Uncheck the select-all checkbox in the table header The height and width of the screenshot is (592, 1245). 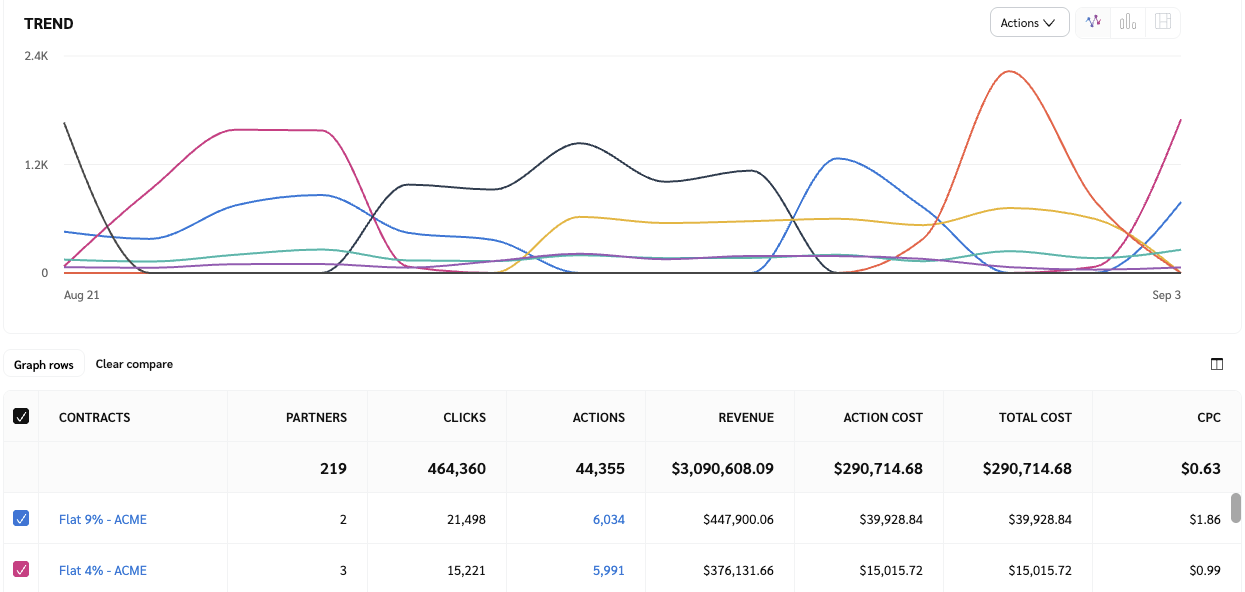point(21,416)
